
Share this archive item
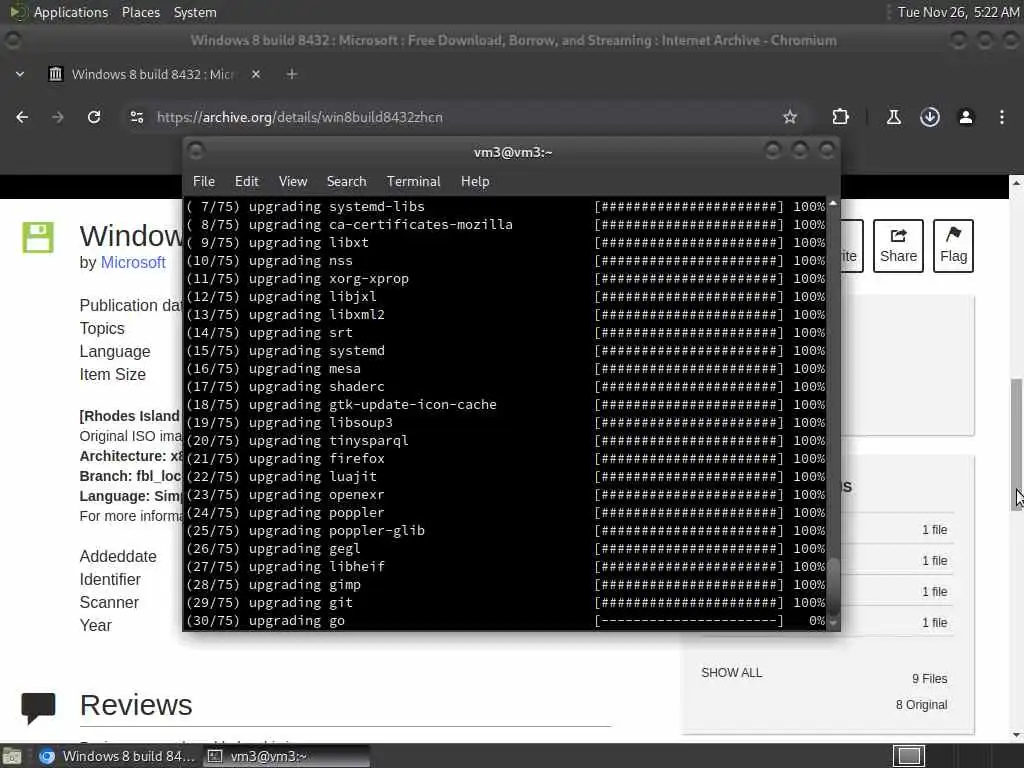(x=898, y=246)
